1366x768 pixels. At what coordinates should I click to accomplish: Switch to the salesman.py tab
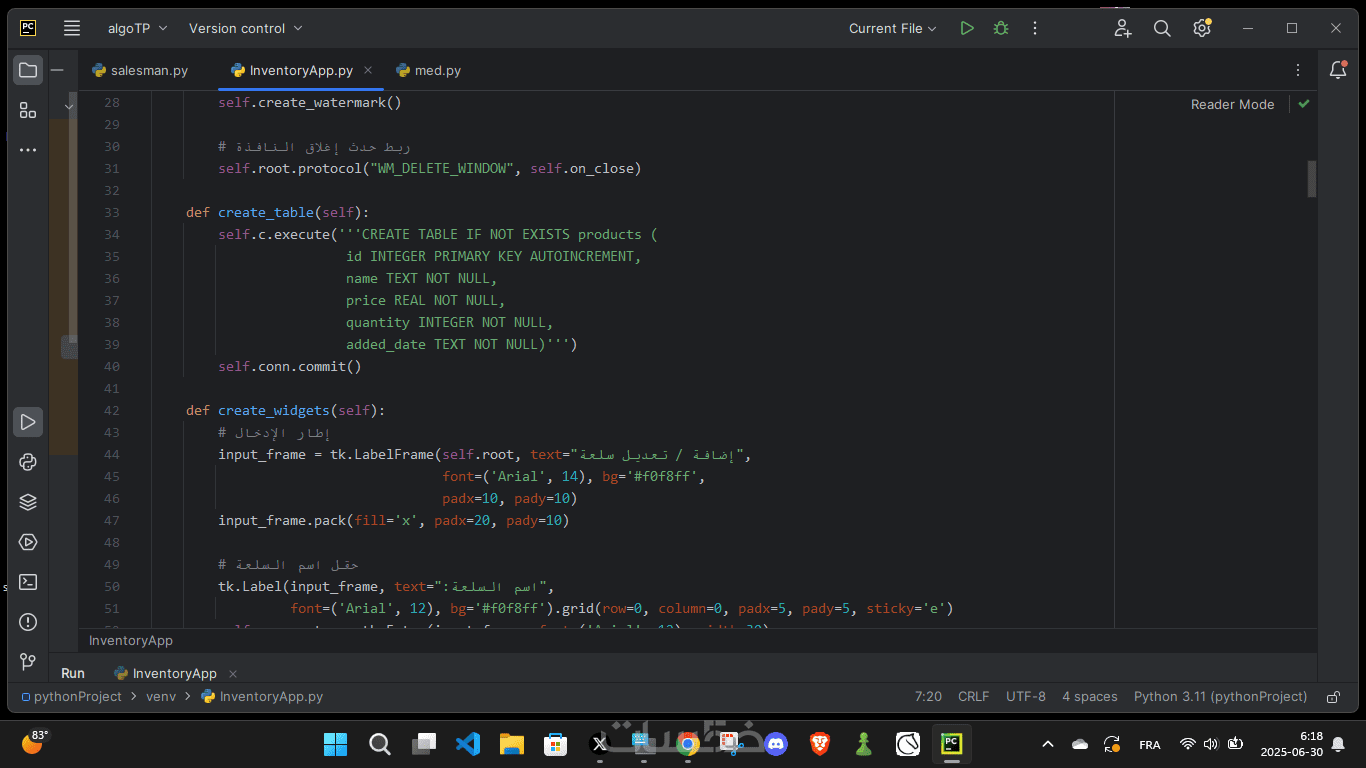click(149, 70)
